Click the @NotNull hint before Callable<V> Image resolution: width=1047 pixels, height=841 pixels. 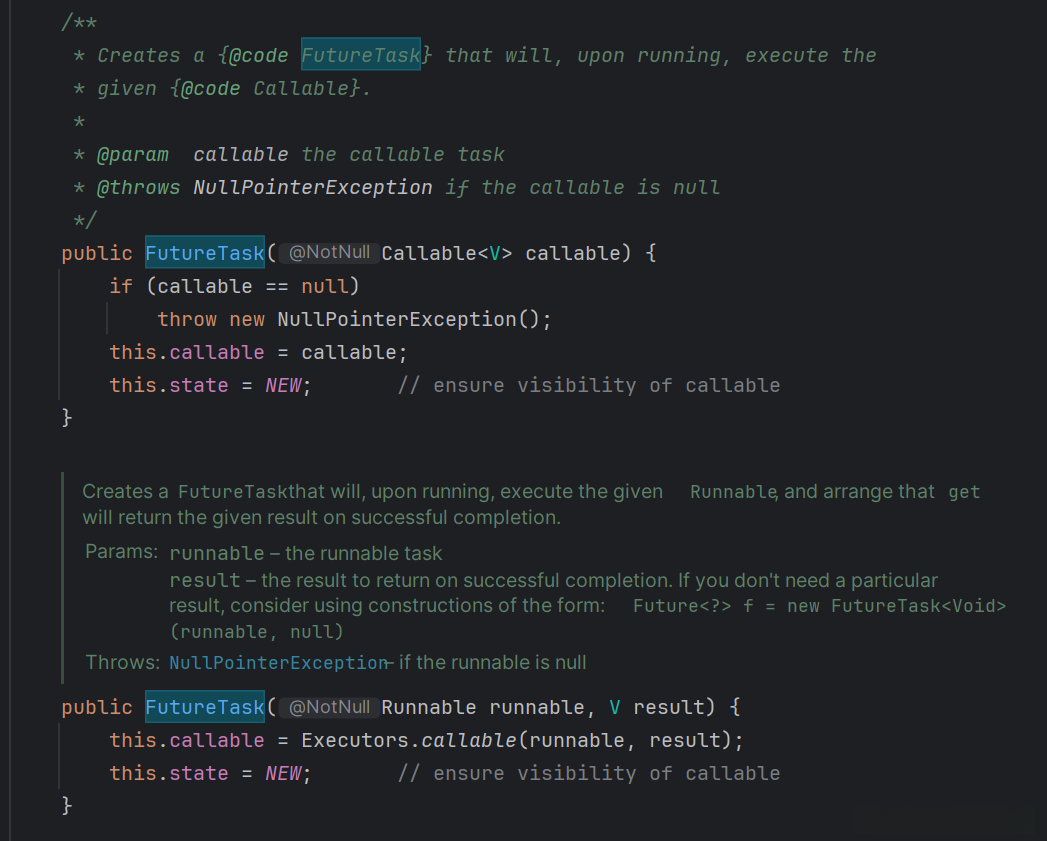[x=329, y=253]
